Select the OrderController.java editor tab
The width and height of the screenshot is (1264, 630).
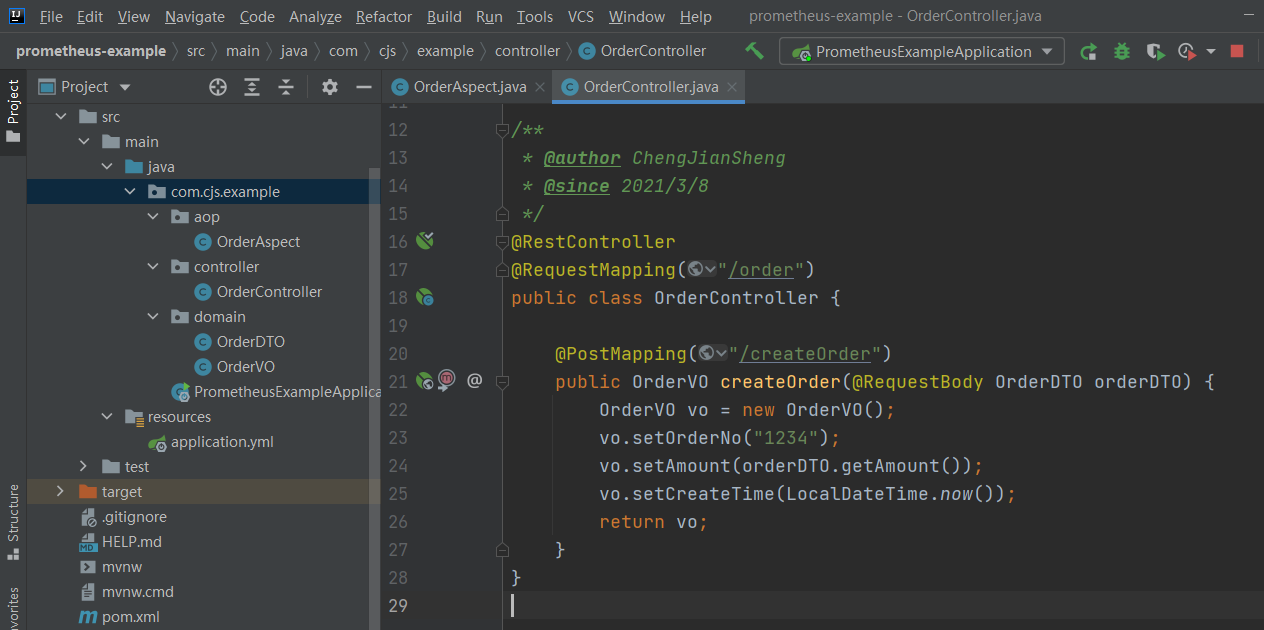tap(650, 87)
